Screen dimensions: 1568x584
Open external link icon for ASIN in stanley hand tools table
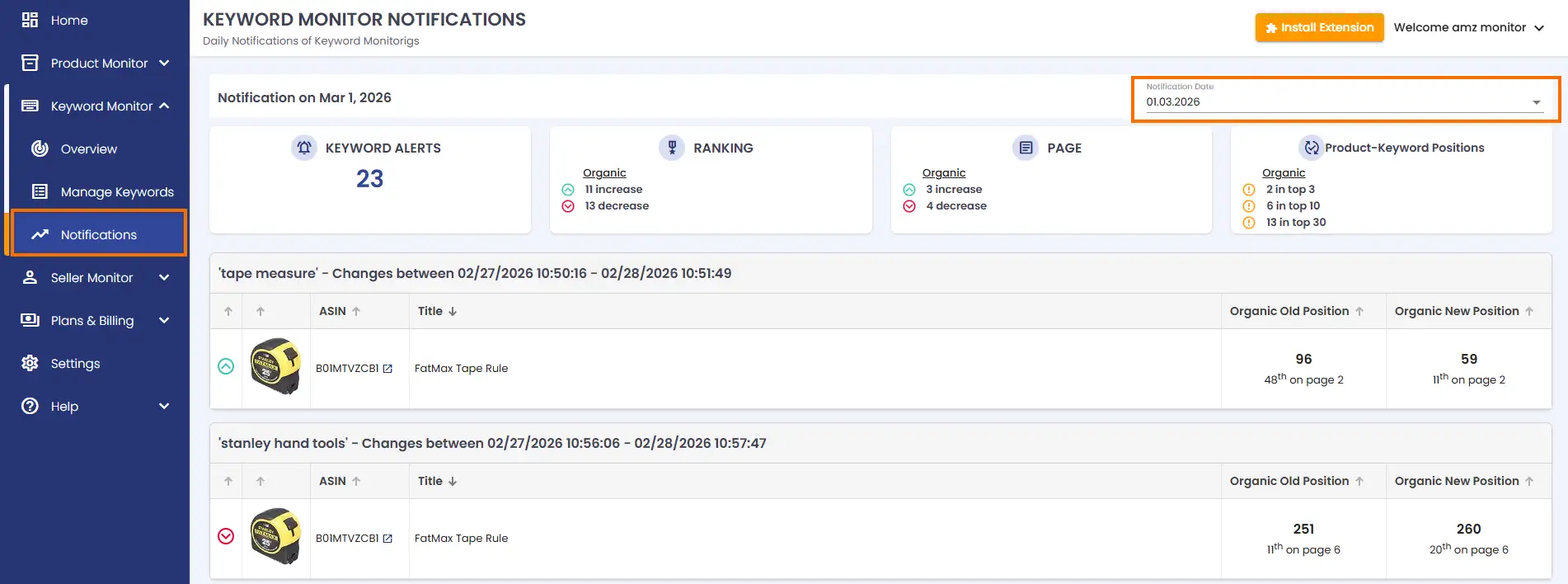(387, 539)
